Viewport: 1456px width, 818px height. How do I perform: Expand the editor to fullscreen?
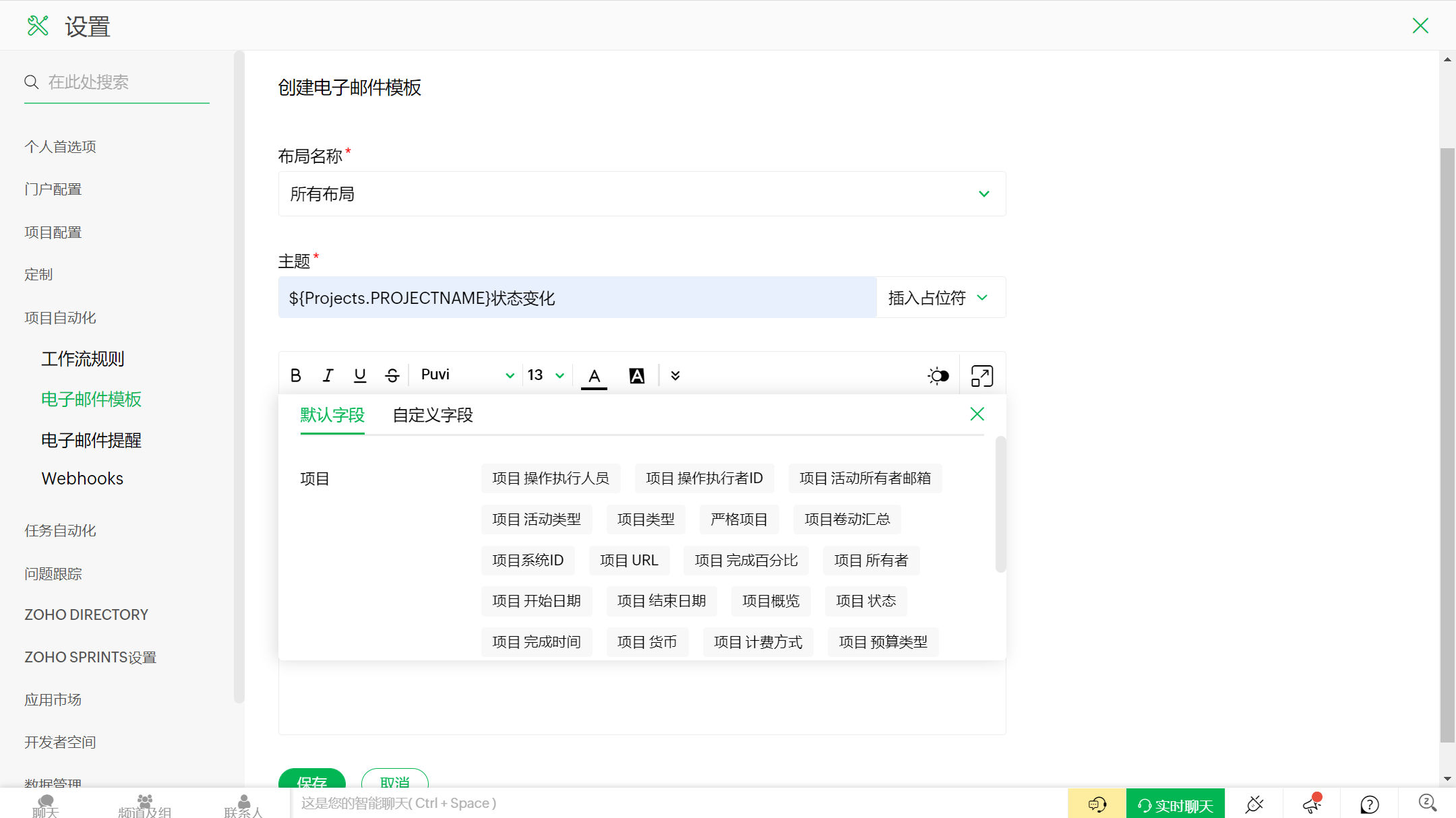tap(981, 375)
